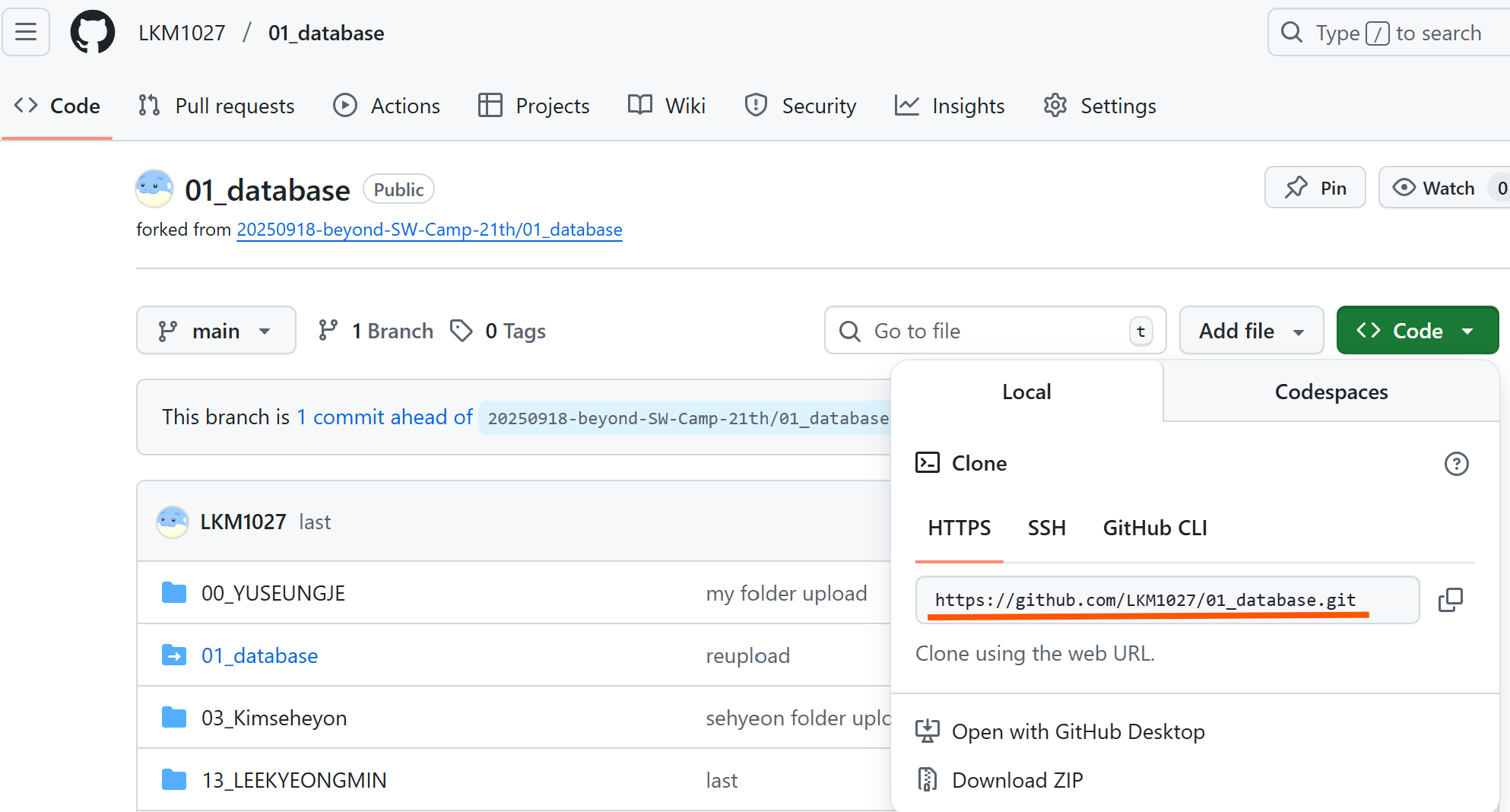
Task: Click the 03_Kimseheyon folder icon
Action: (174, 718)
